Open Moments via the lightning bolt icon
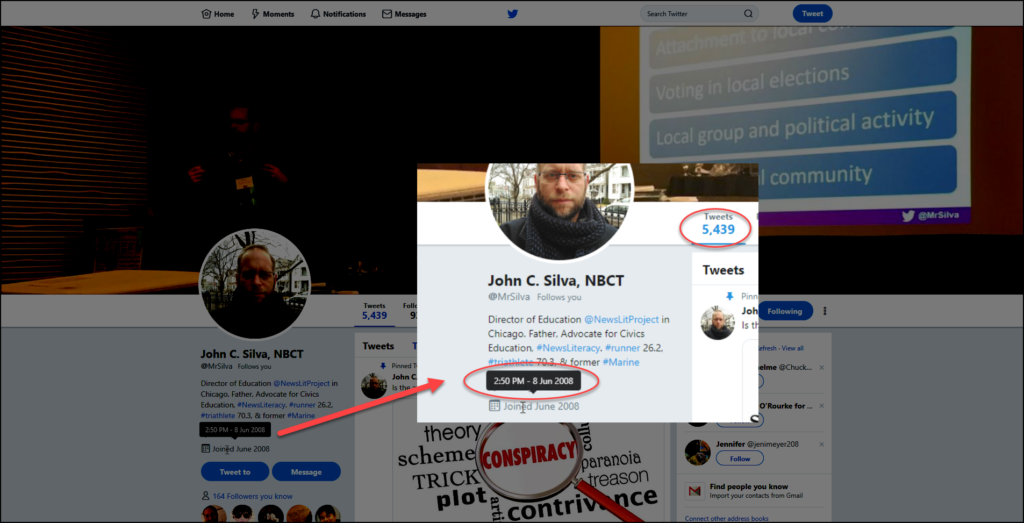The height and width of the screenshot is (523, 1024). coord(256,14)
